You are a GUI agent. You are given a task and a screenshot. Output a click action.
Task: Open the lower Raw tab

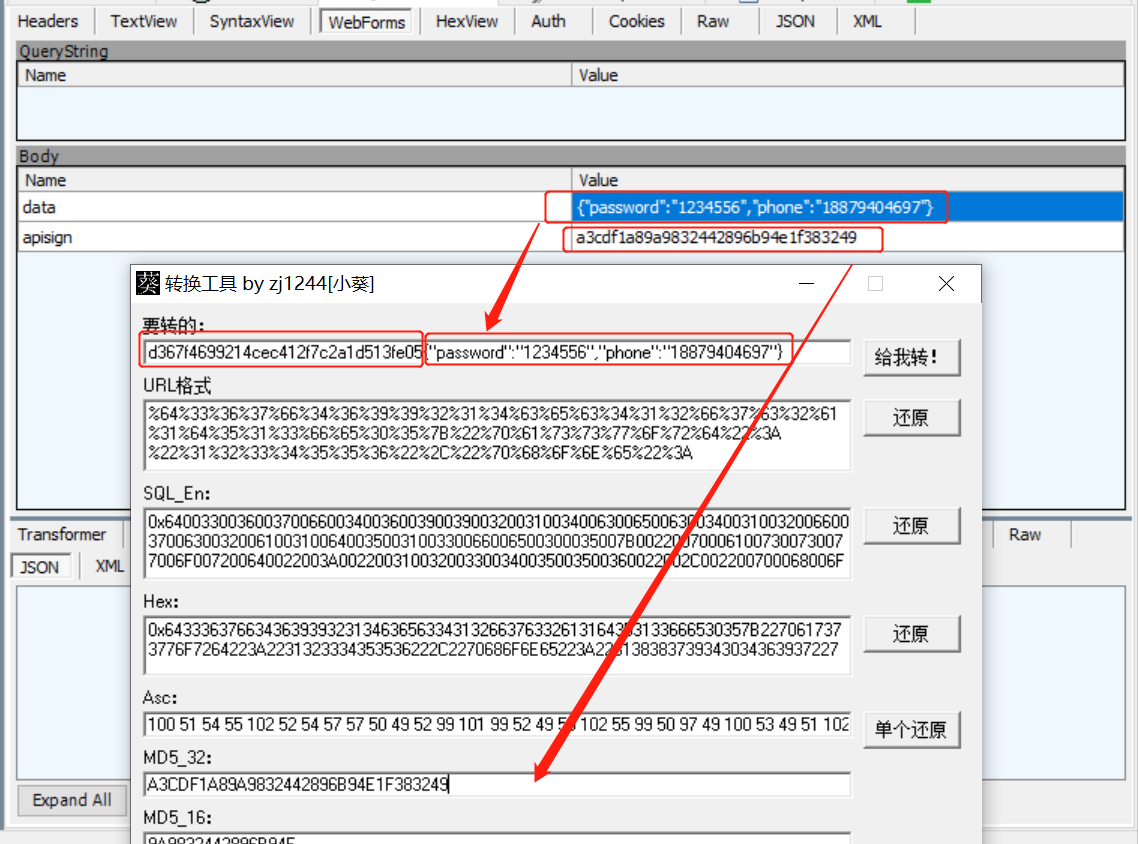[x=1025, y=535]
